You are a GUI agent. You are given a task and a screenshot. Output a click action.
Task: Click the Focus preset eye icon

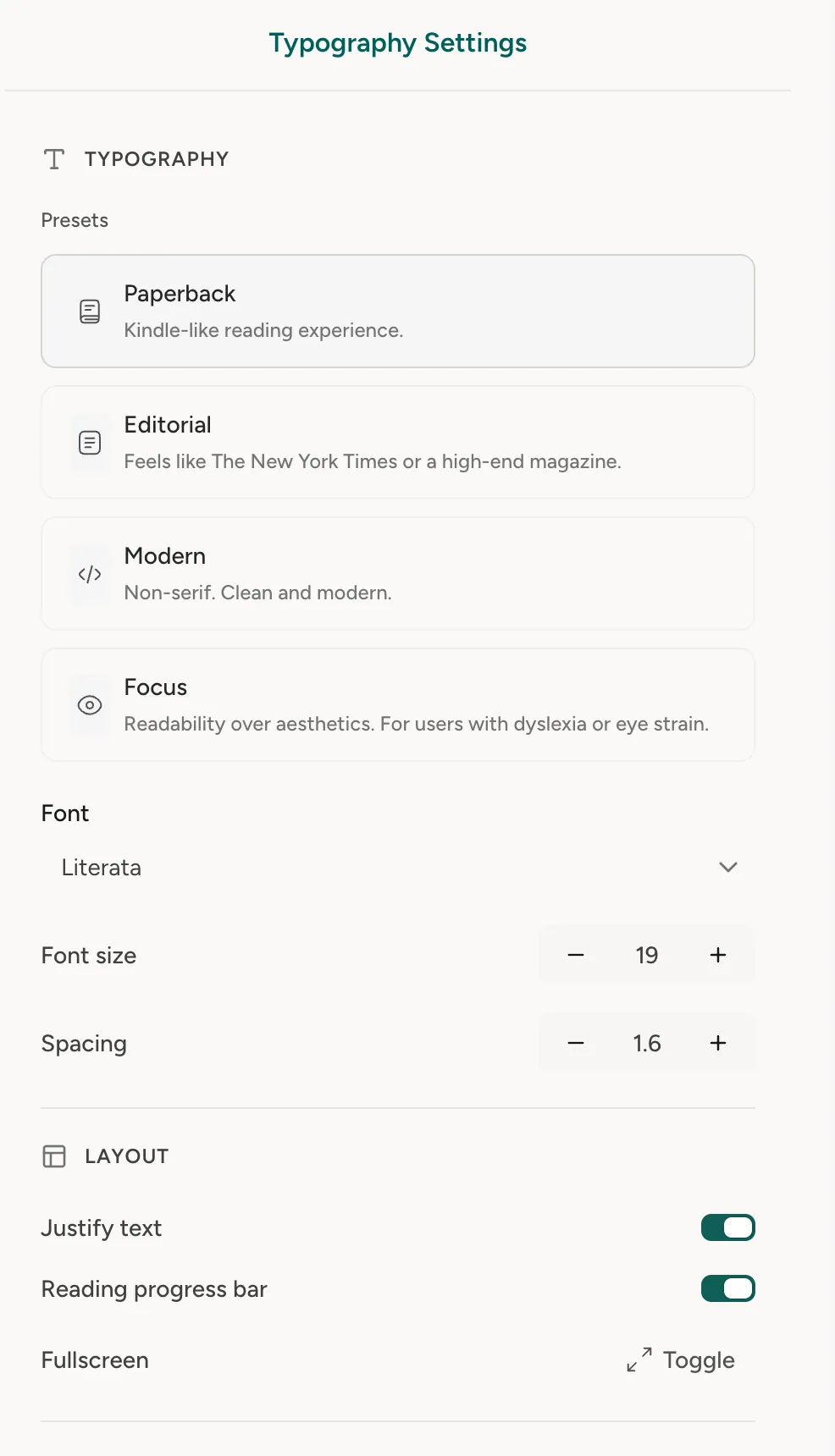tap(90, 705)
